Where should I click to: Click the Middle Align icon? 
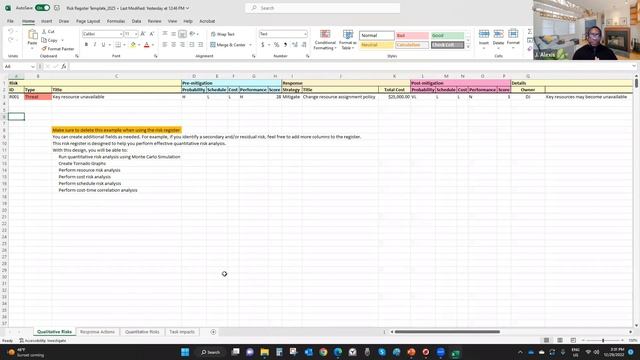click(x=173, y=34)
